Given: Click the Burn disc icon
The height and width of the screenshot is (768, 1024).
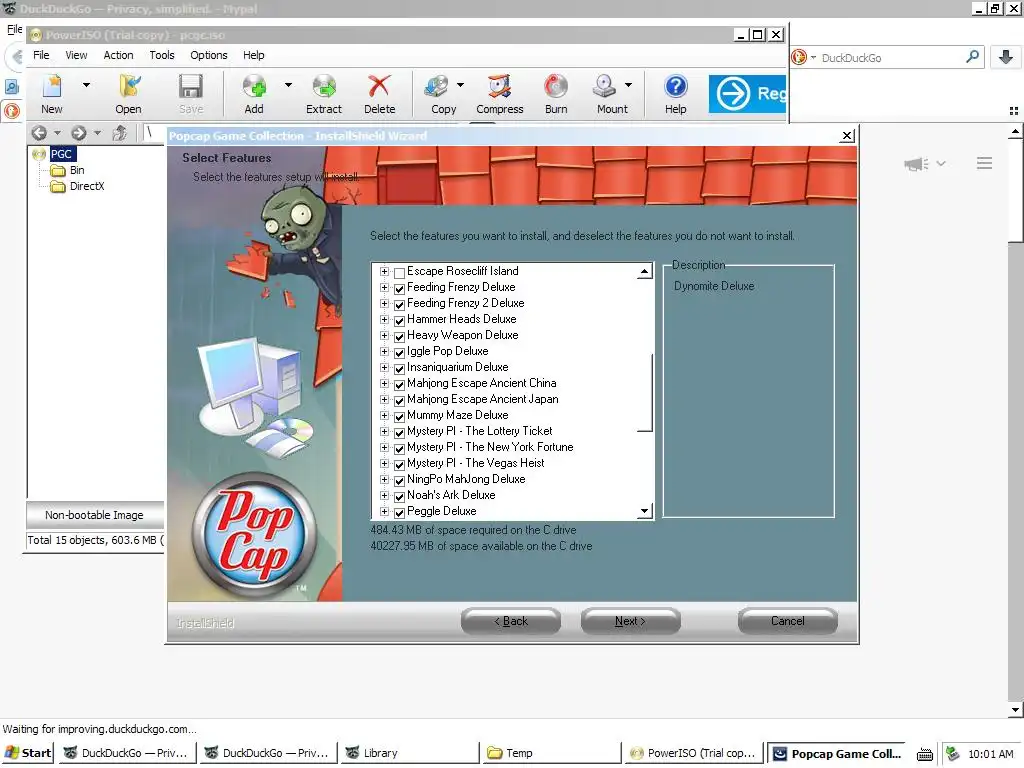Looking at the screenshot, I should tap(556, 87).
